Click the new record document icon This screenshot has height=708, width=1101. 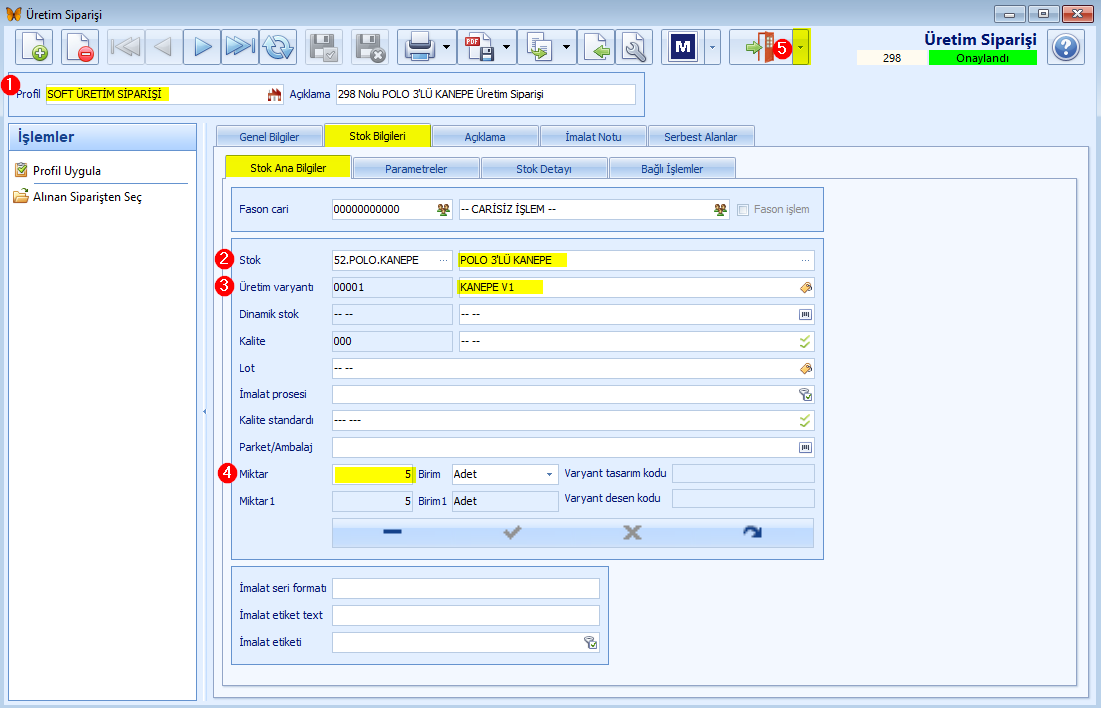34,47
